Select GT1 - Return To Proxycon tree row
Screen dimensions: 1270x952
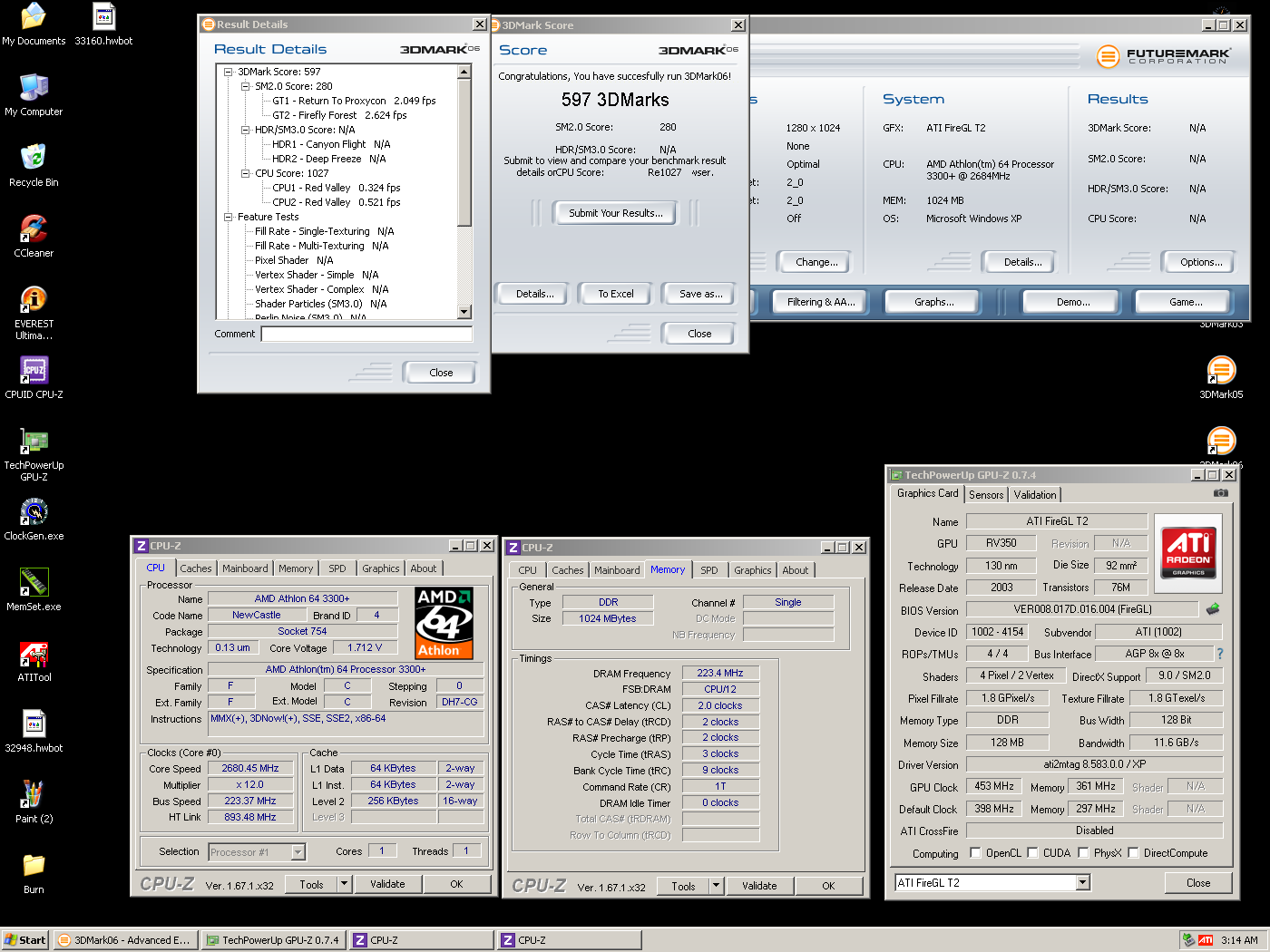point(354,101)
